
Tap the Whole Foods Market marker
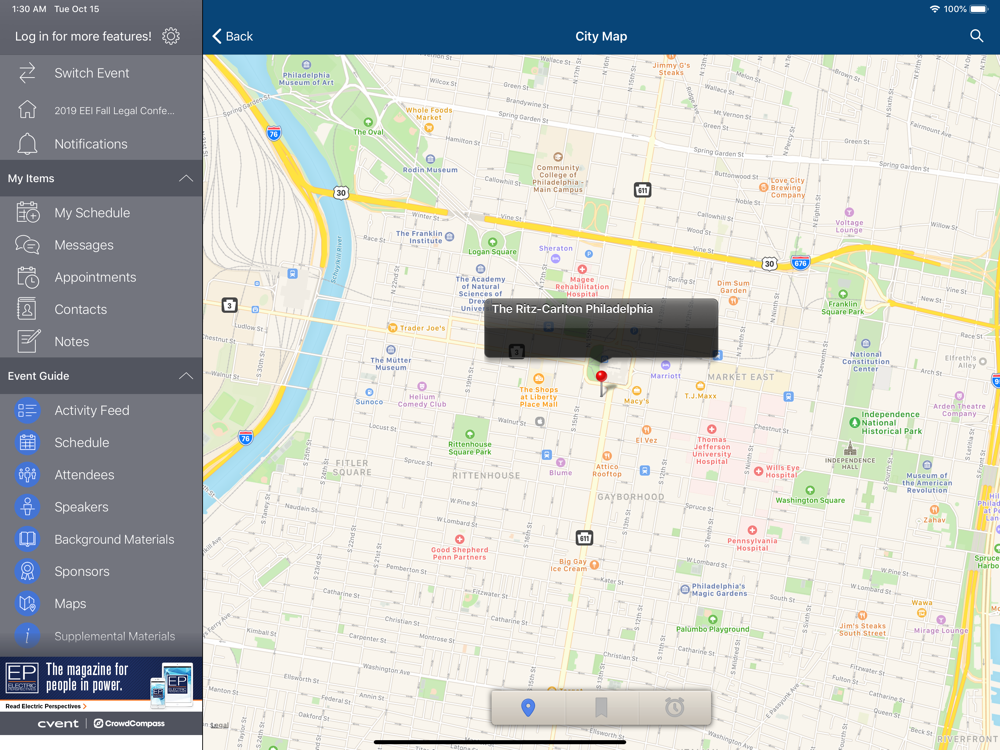tap(429, 128)
